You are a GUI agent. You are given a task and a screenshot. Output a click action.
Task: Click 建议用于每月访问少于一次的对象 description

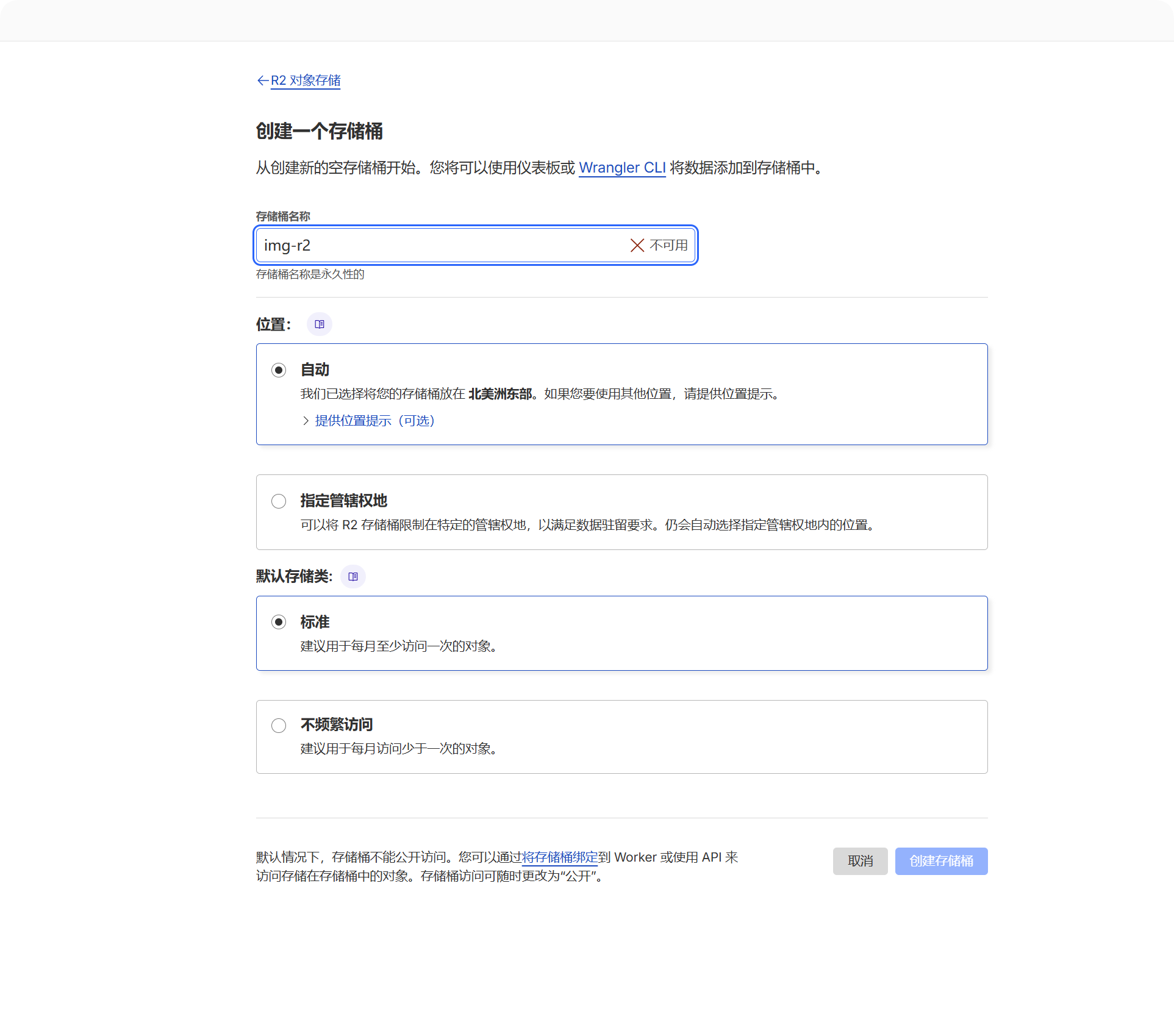tap(399, 749)
